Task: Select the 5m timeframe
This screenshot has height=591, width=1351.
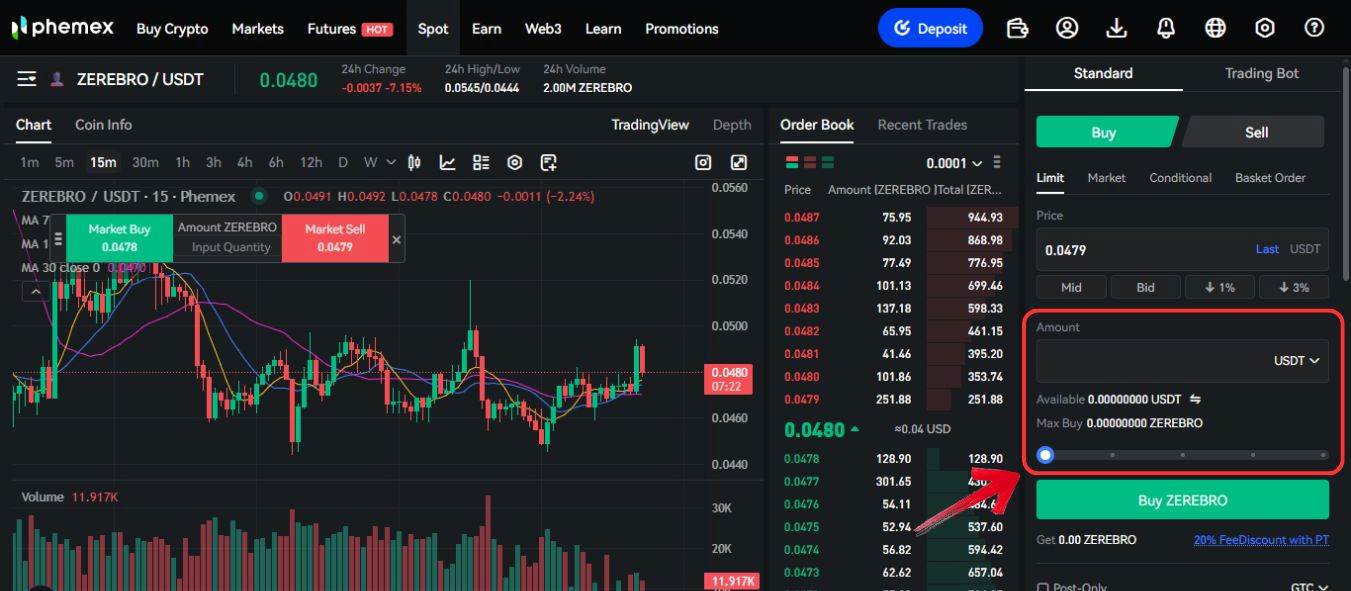Action: (64, 162)
